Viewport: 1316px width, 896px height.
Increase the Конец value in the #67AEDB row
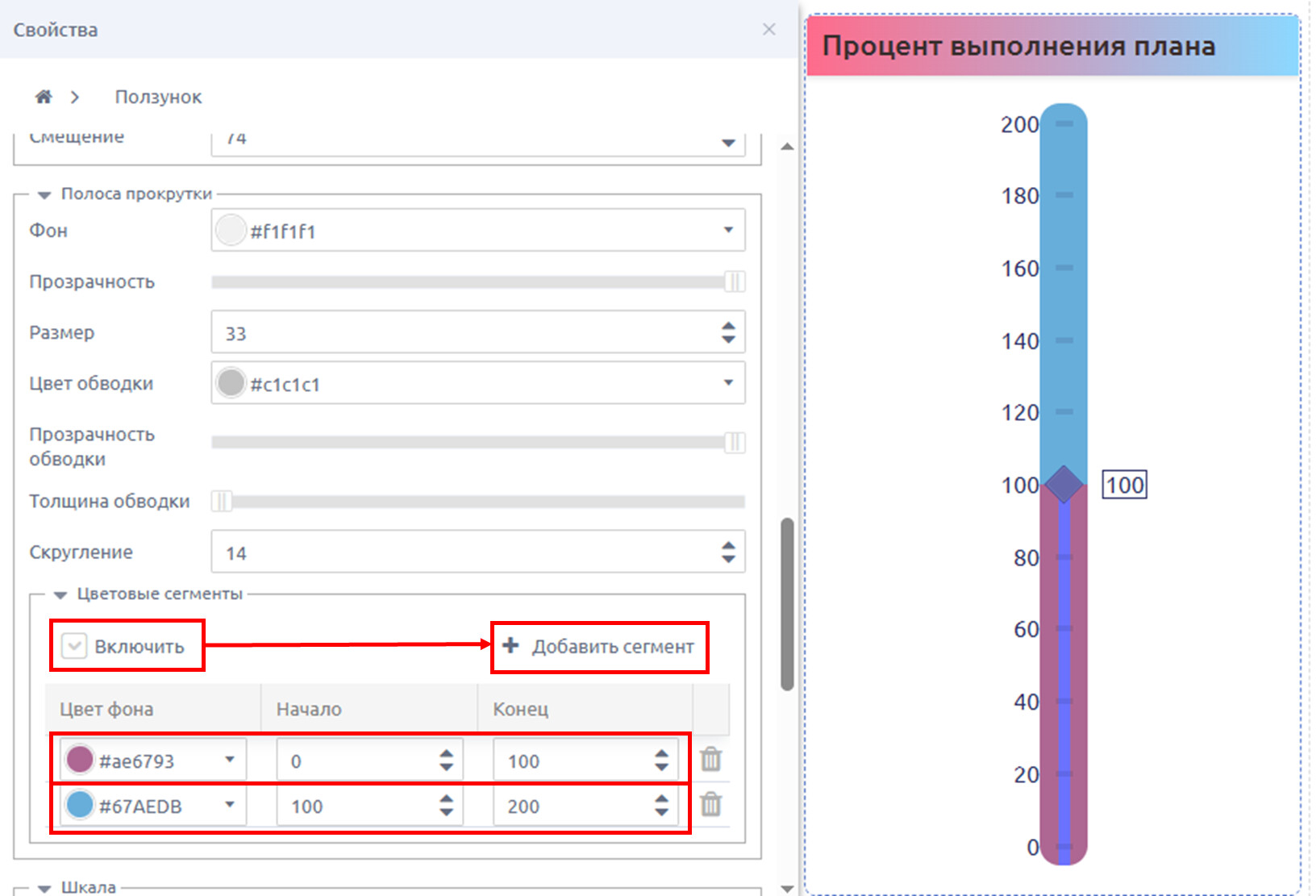click(x=662, y=799)
